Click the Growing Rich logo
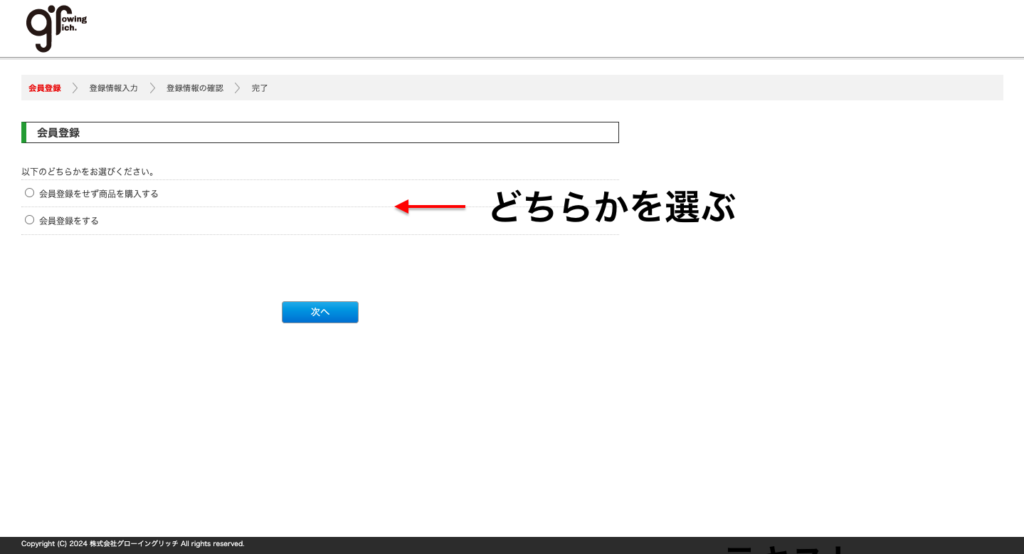The width and height of the screenshot is (1024, 554). [55, 28]
